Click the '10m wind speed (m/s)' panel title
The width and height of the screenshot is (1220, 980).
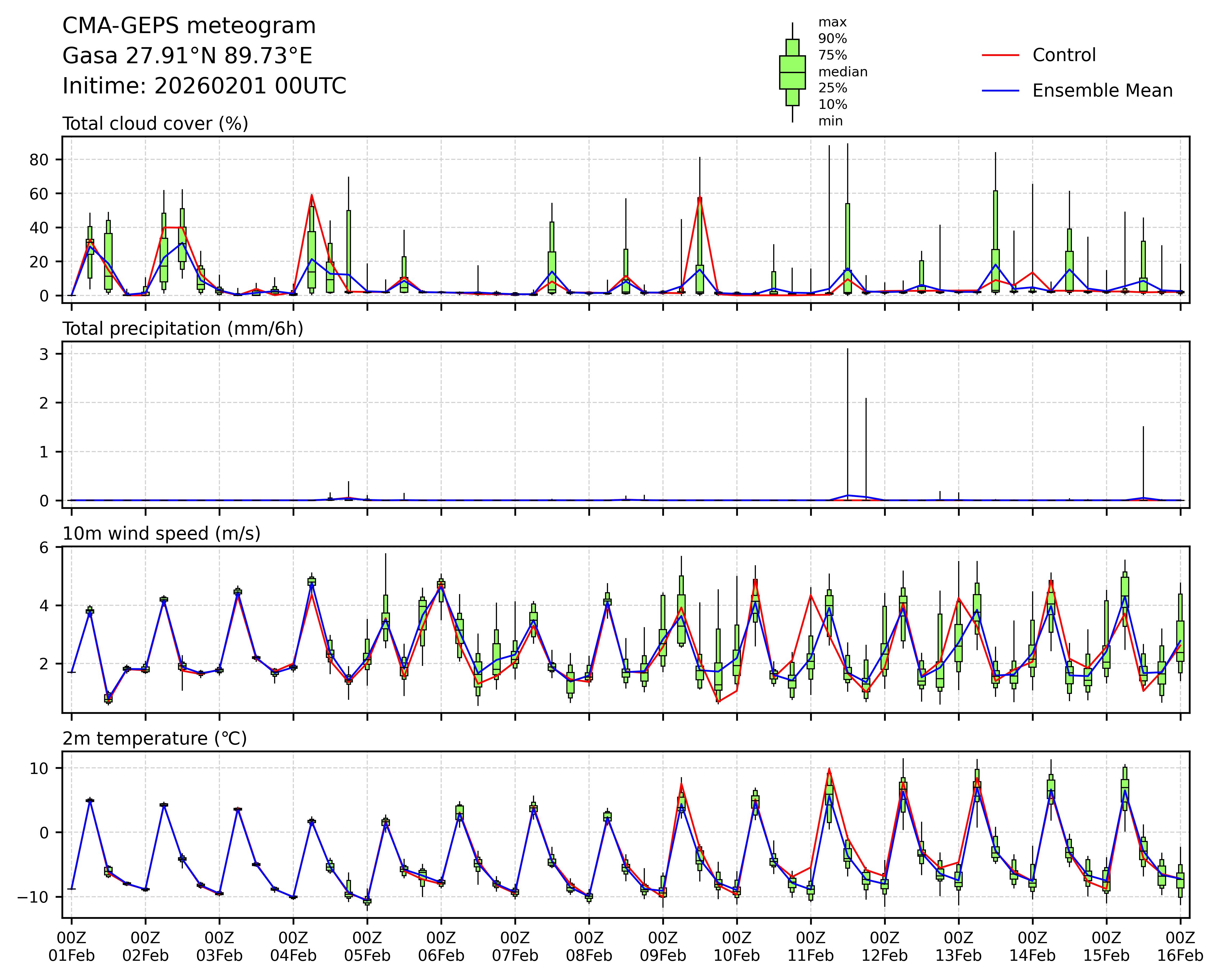click(161, 534)
